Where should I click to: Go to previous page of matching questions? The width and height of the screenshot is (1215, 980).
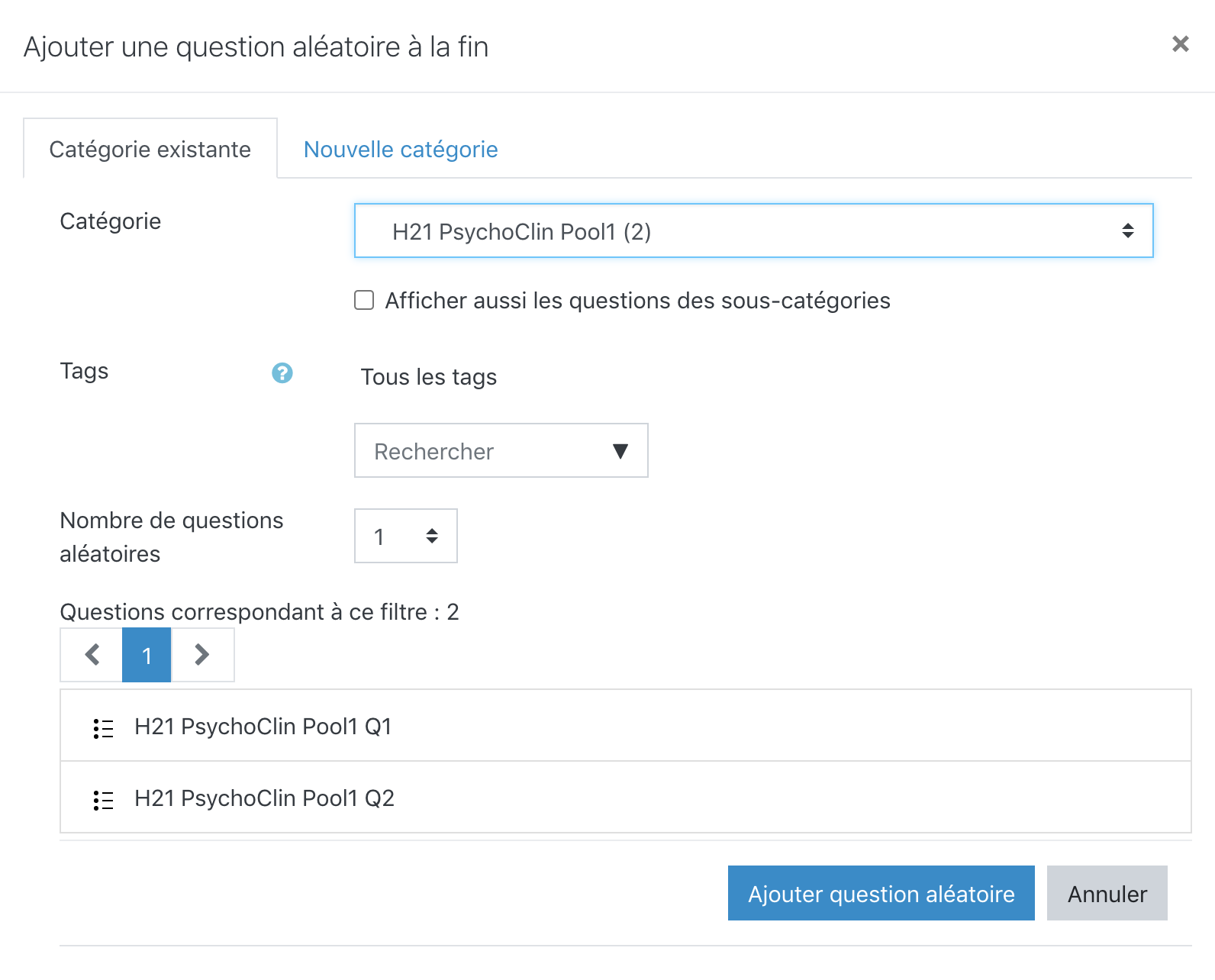(92, 655)
